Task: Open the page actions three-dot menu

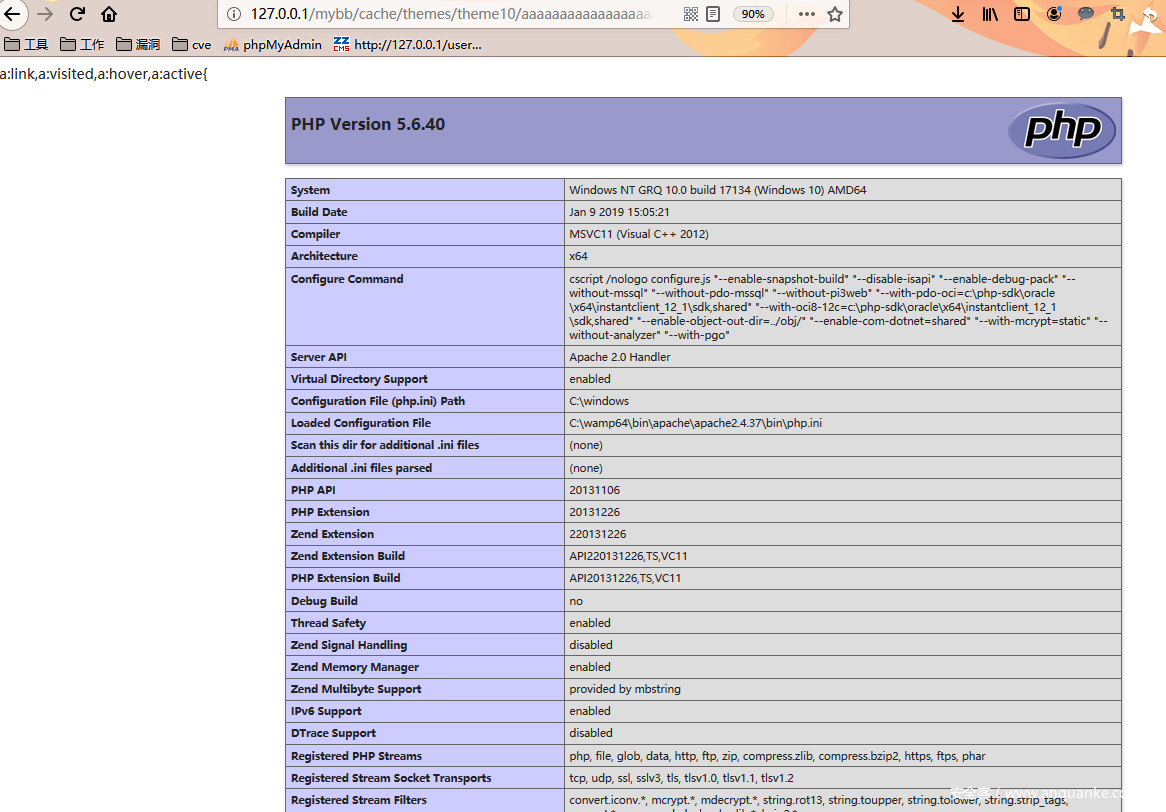Action: coord(806,14)
